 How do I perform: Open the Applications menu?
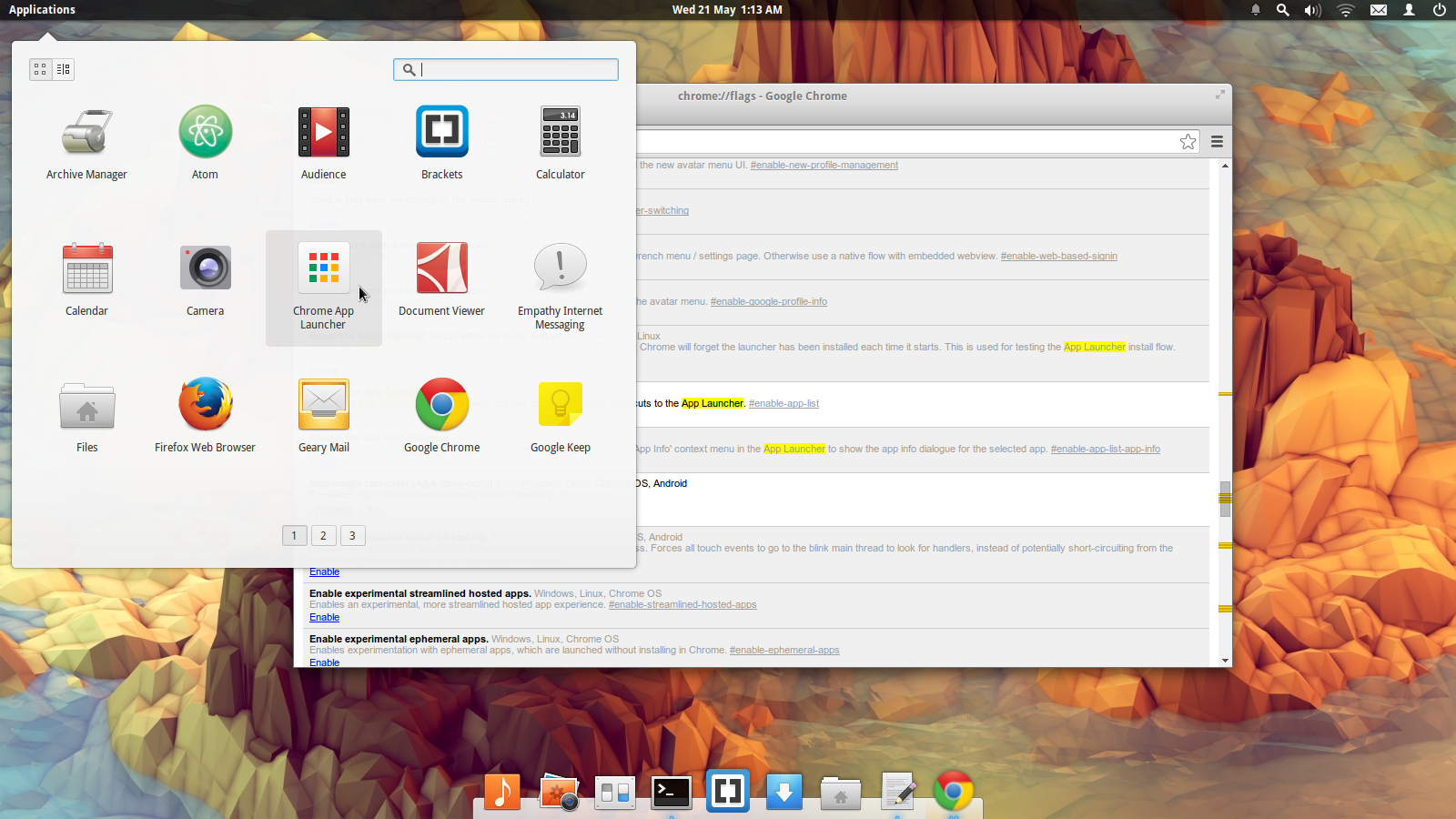pyautogui.click(x=41, y=10)
